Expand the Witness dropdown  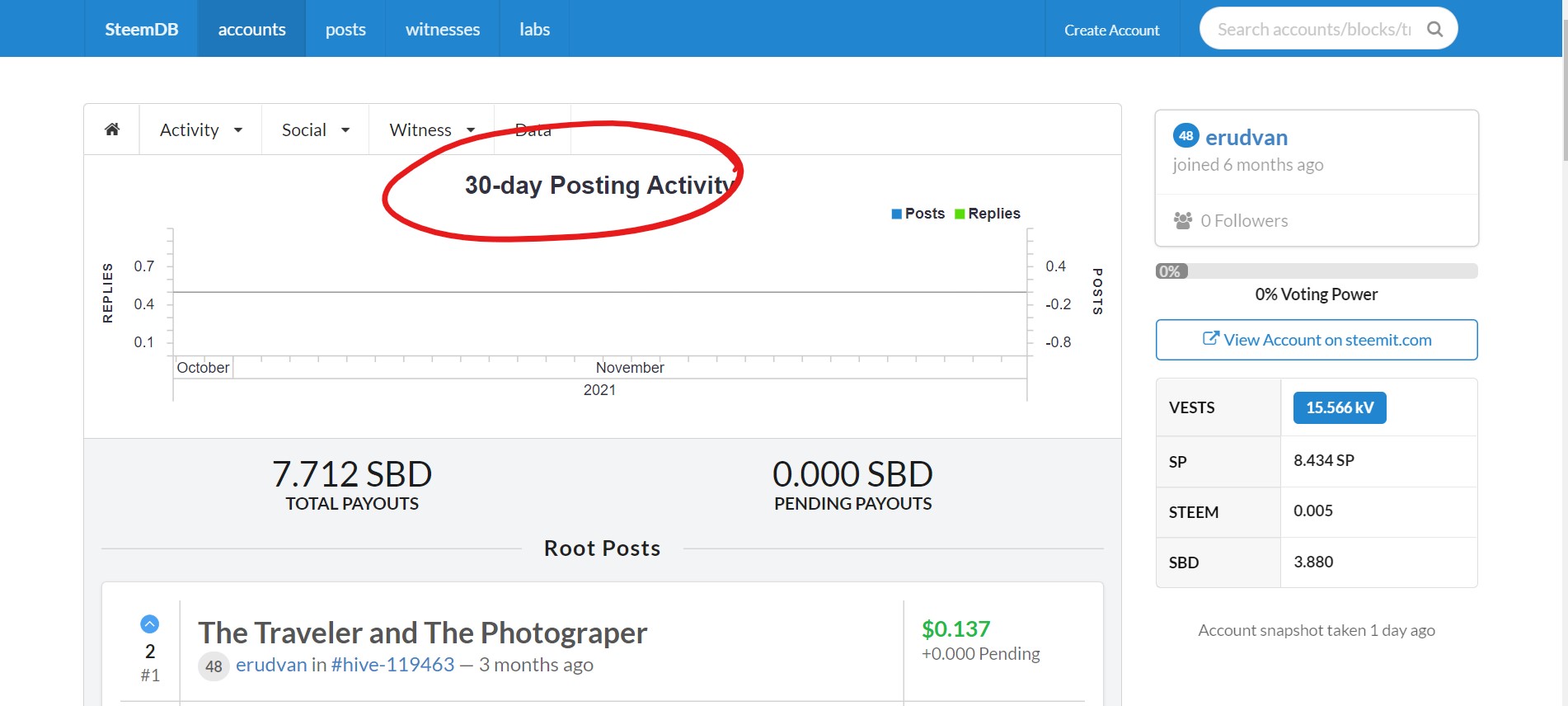[x=431, y=129]
